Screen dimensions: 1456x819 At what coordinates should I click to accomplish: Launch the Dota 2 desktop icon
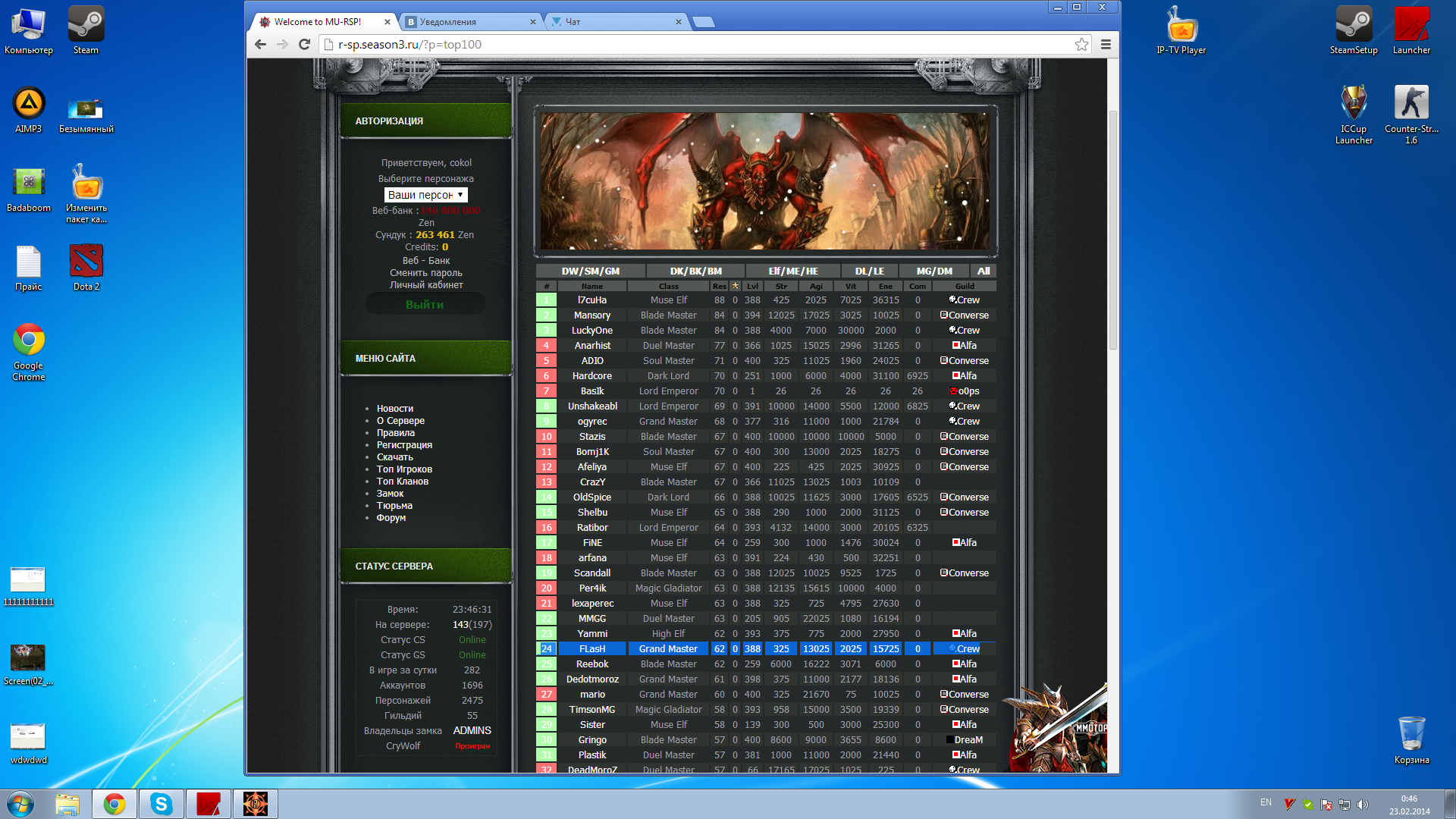pos(86,268)
